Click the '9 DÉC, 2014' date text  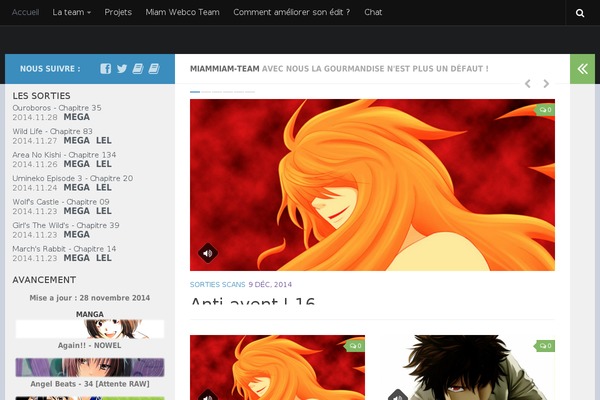coord(270,284)
